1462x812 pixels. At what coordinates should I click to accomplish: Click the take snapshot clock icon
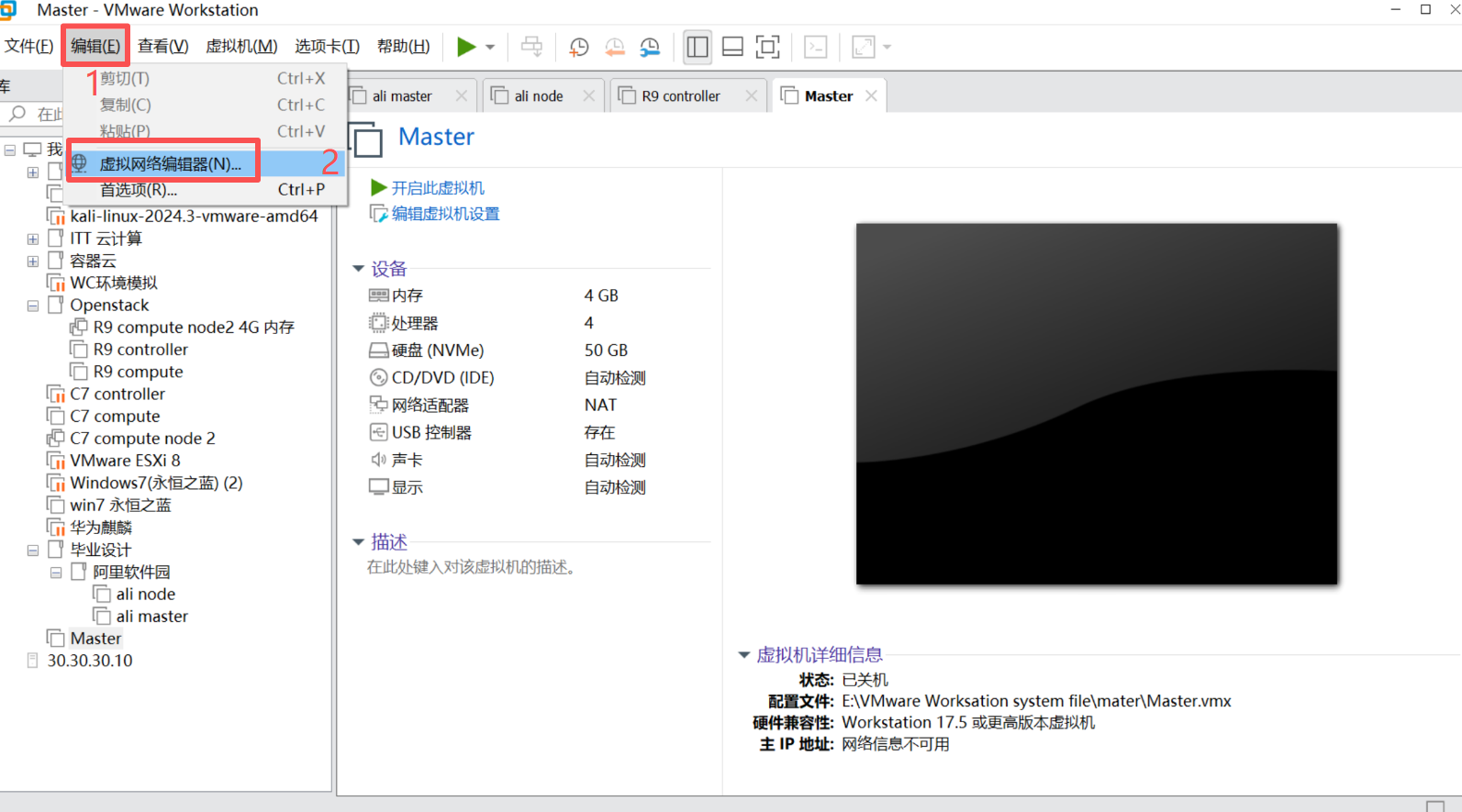pyautogui.click(x=579, y=47)
